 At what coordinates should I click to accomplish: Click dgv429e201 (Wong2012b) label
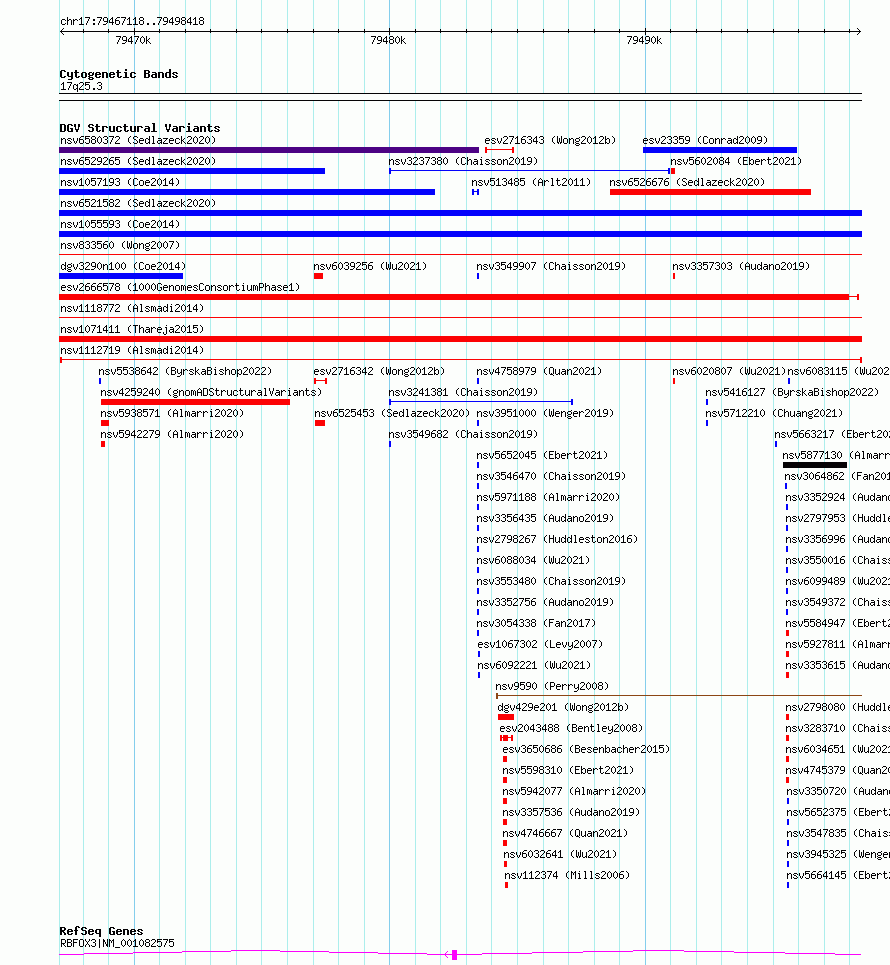tap(563, 707)
